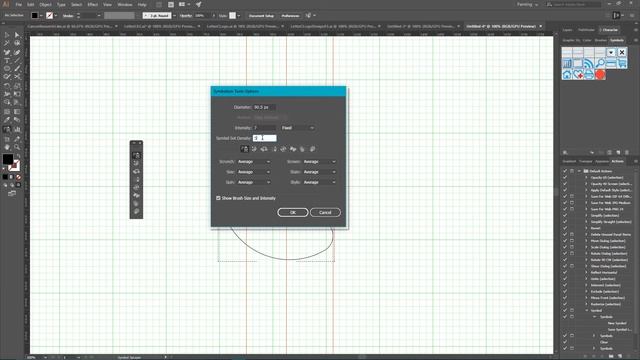Choose Symbol Scruncher in the floating tool strip
Viewport: 640px width, 360px height.
tap(136, 171)
